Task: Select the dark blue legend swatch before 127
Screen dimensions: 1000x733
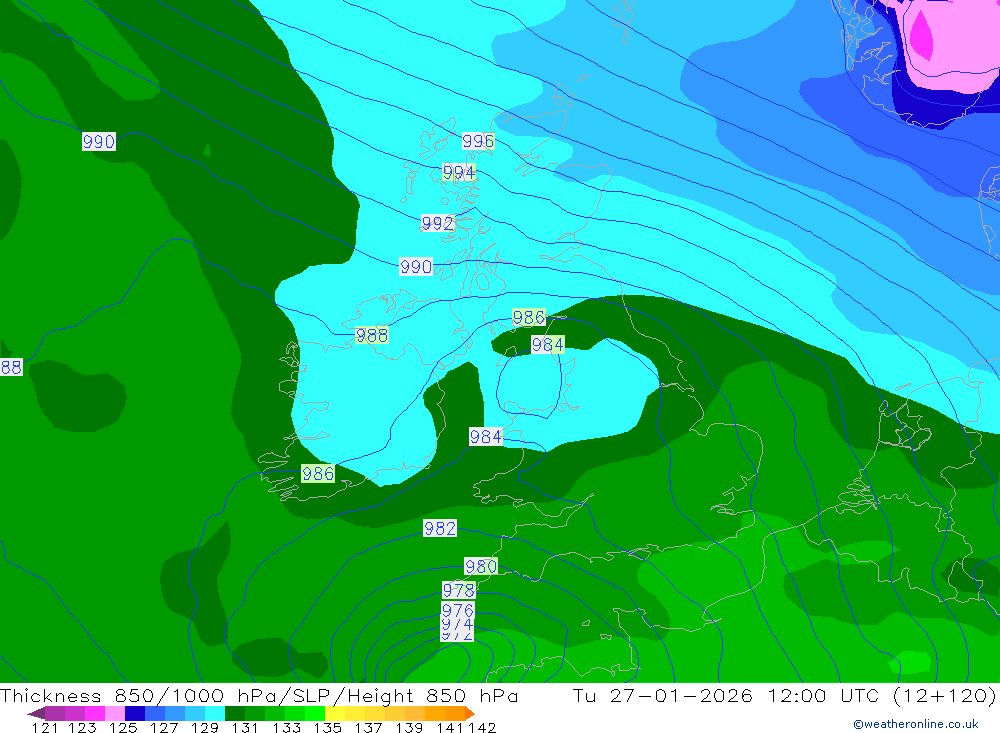Action: click(x=135, y=713)
